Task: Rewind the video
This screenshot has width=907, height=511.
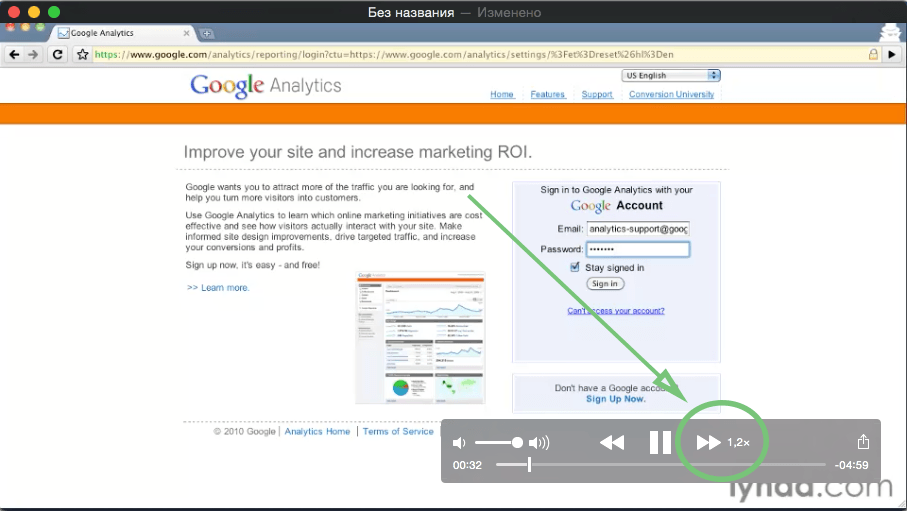Action: coord(612,443)
